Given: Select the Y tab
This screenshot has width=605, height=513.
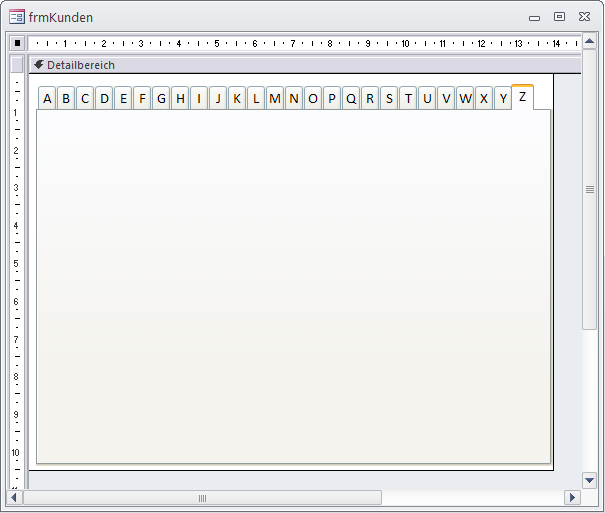Looking at the screenshot, I should click(x=503, y=98).
